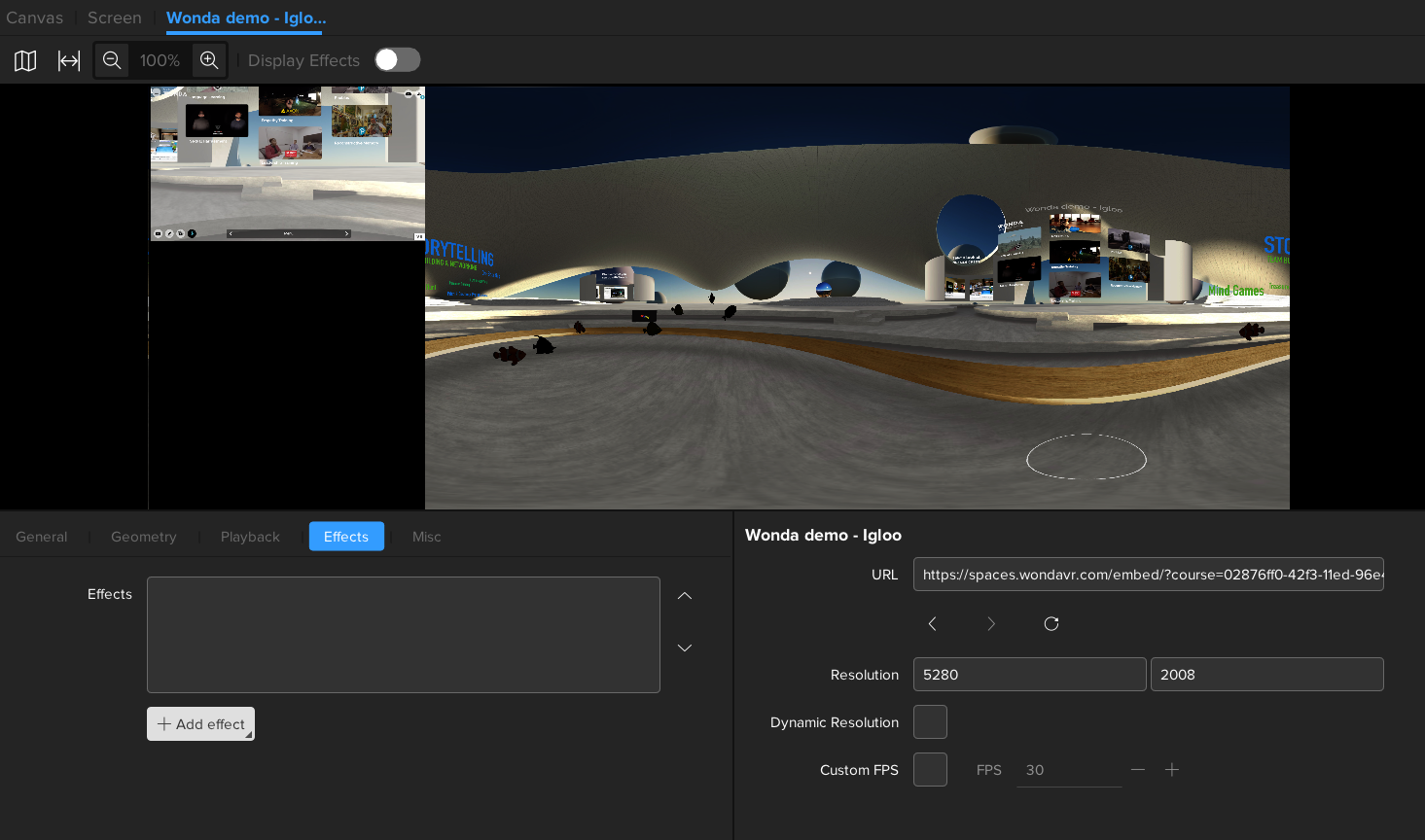The width and height of the screenshot is (1425, 840).
Task: Zoom out with the magnifier minus icon
Action: click(x=112, y=60)
